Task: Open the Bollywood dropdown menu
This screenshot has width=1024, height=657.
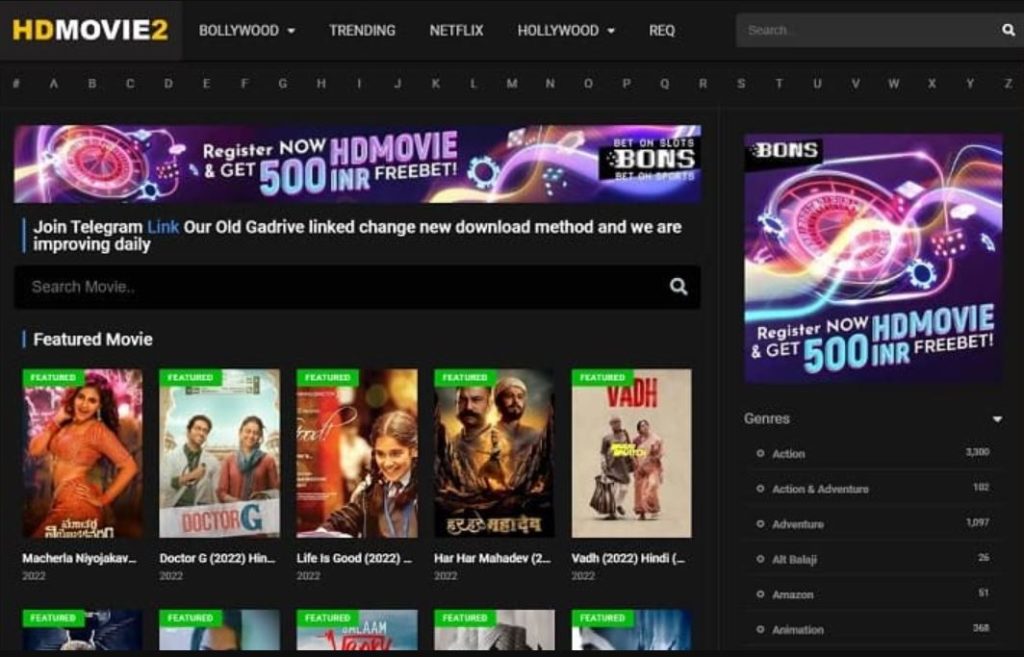Action: (x=247, y=31)
